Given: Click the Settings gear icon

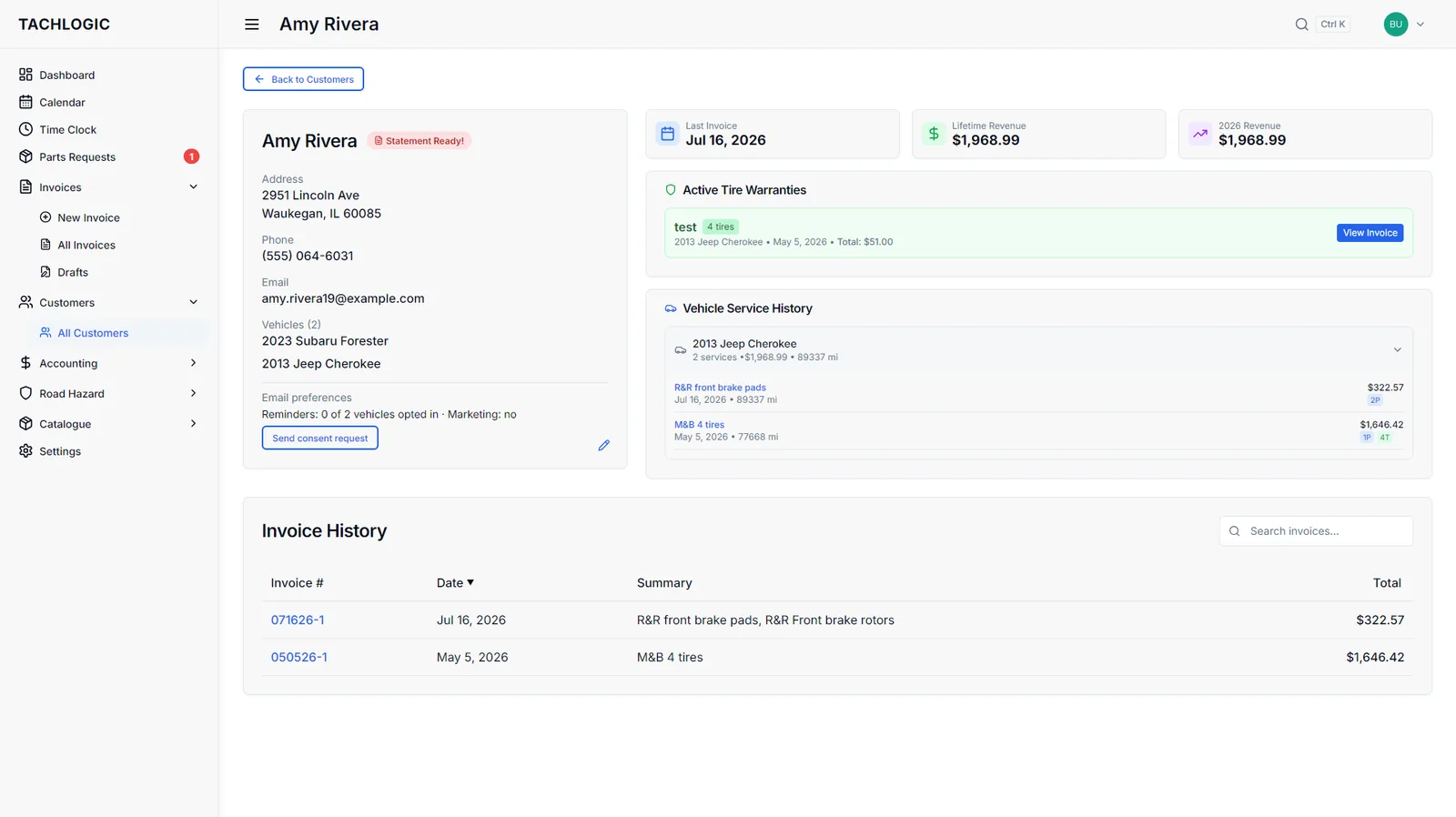Looking at the screenshot, I should click(x=25, y=451).
